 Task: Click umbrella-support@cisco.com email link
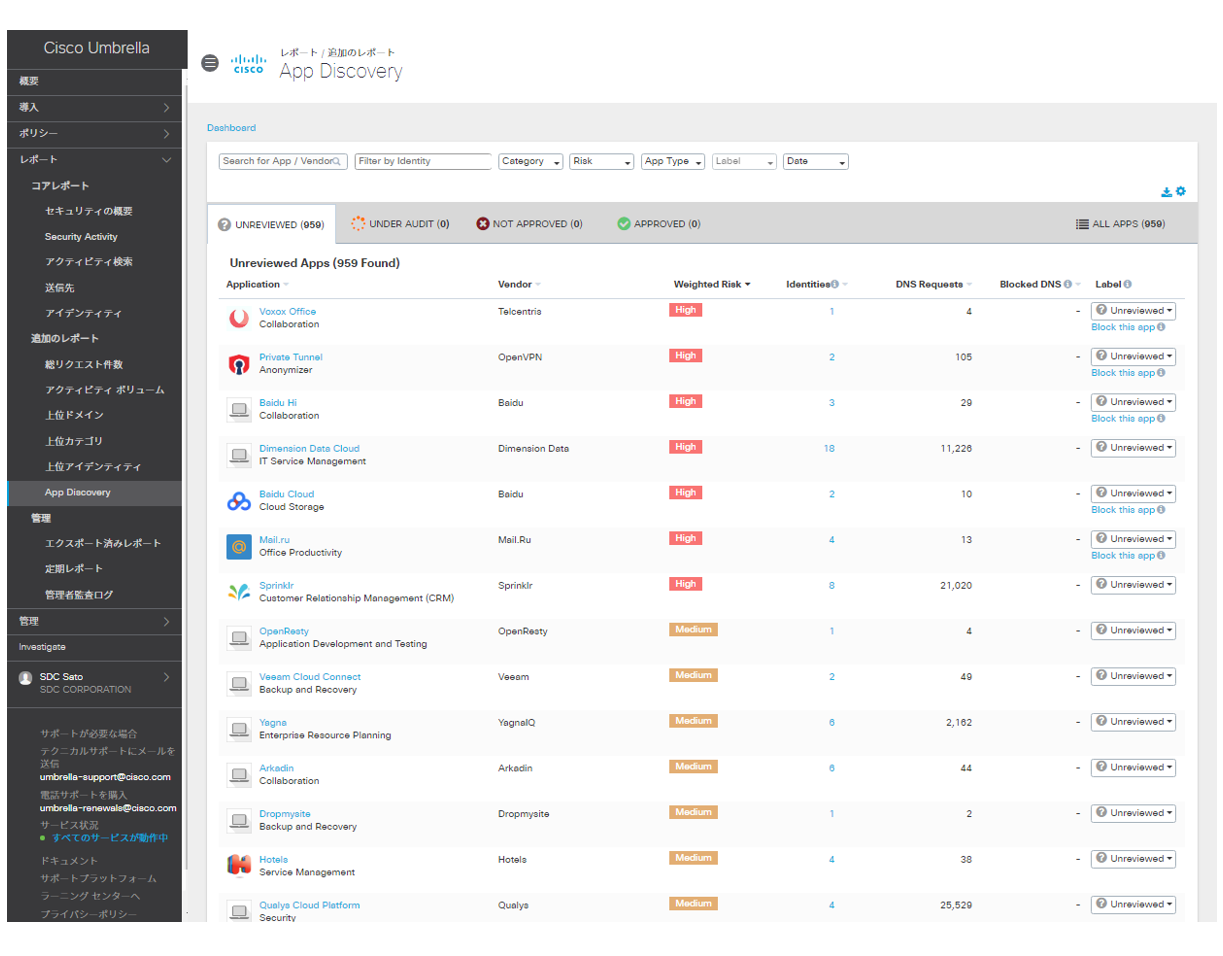105,776
